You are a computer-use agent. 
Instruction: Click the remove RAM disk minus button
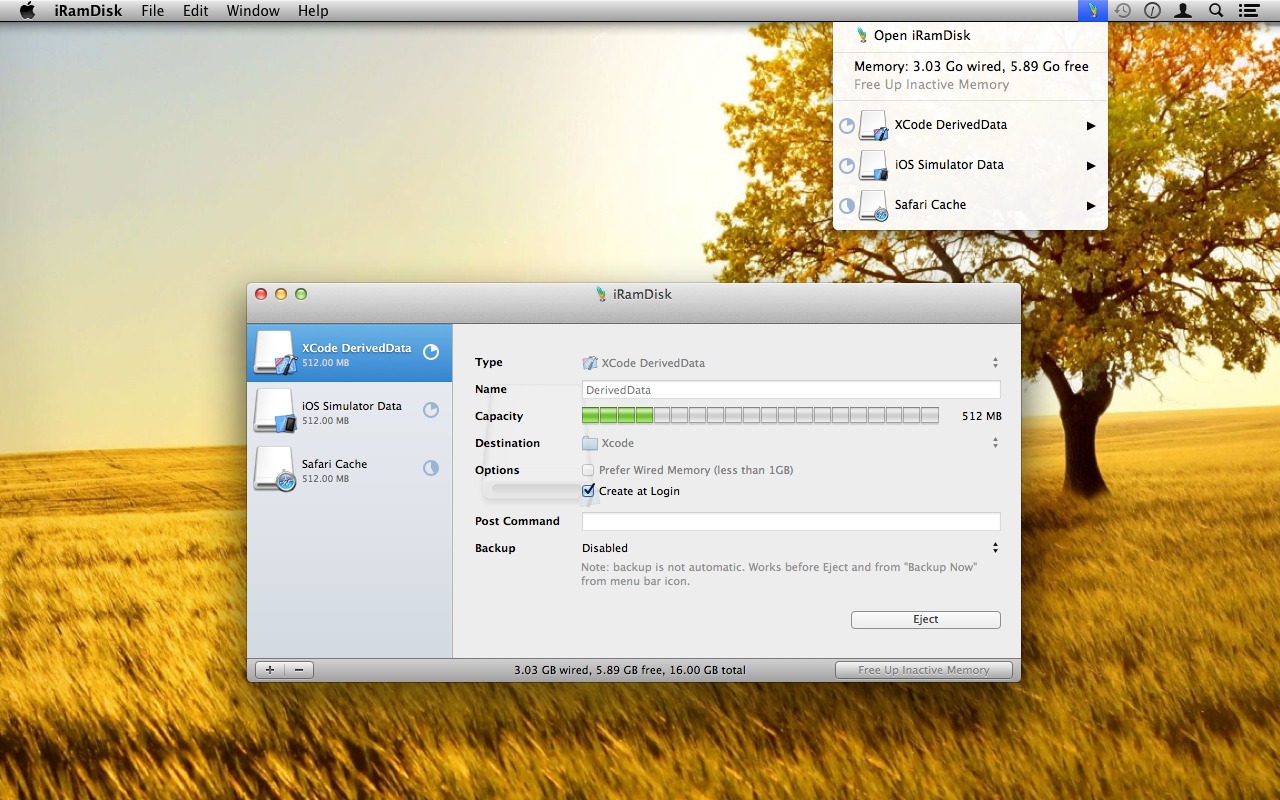(x=299, y=670)
